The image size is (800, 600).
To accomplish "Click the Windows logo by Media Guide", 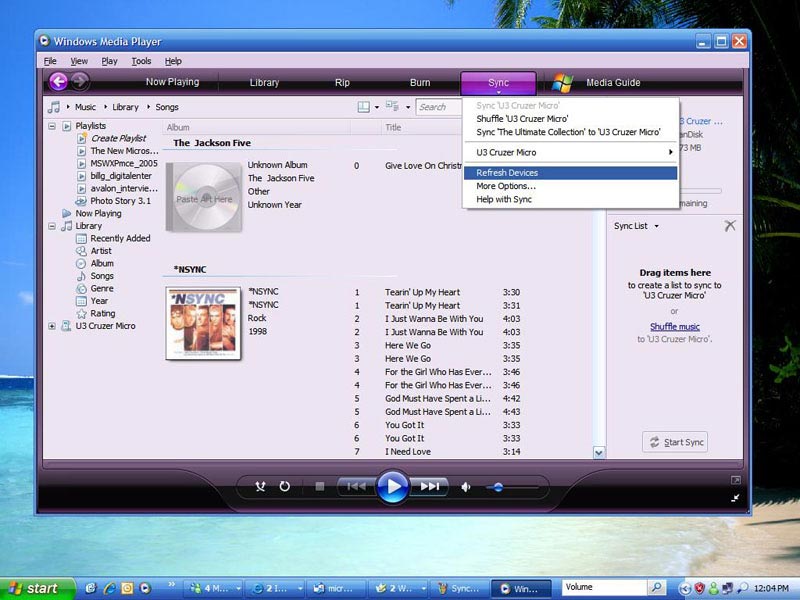I will point(562,83).
